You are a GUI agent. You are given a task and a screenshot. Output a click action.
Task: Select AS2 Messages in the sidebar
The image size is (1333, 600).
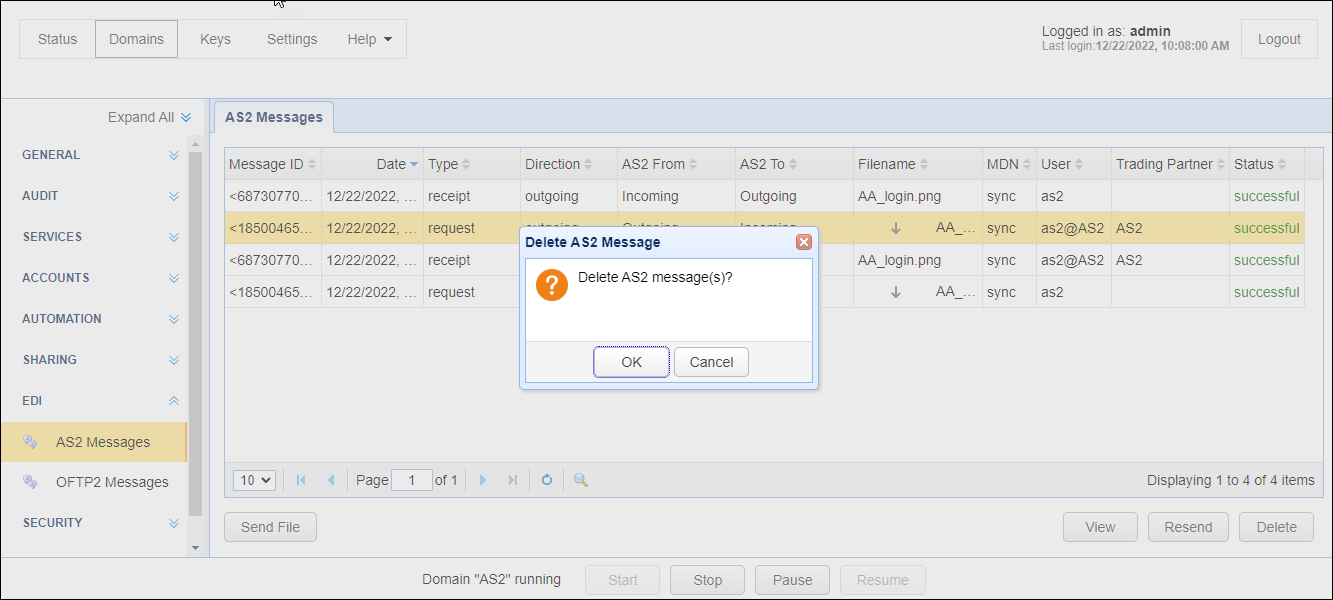click(94, 442)
